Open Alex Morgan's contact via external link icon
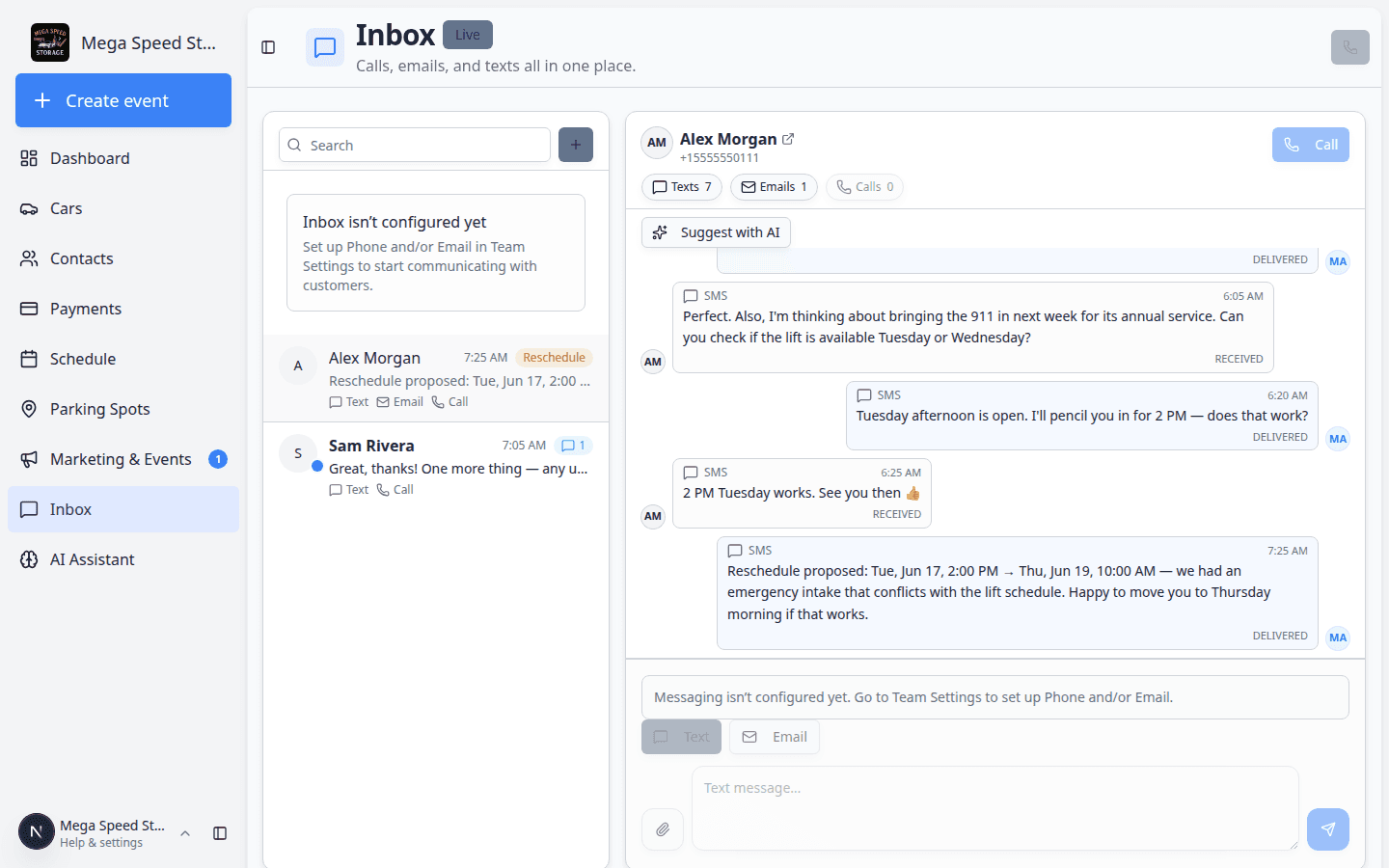Image resolution: width=1389 pixels, height=868 pixels. tap(788, 139)
